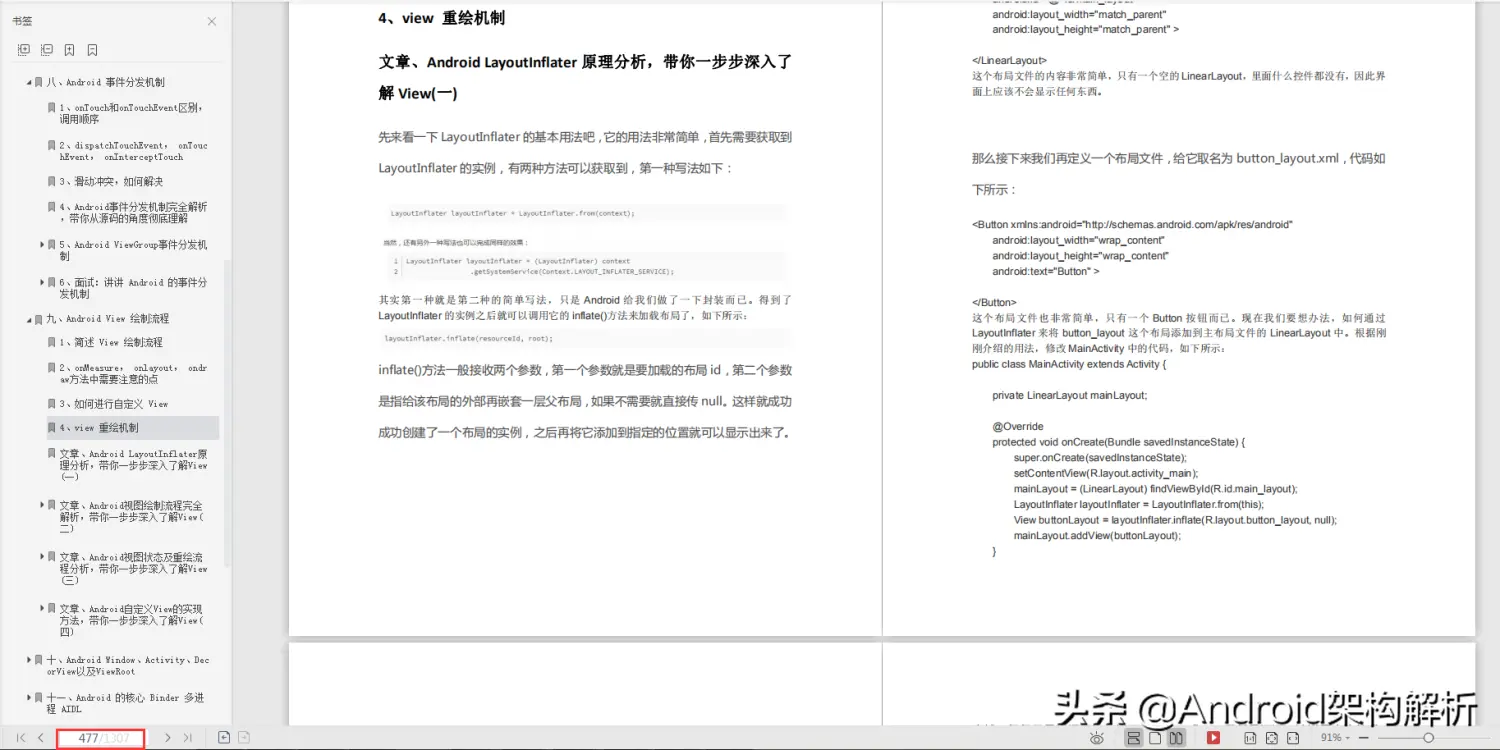Click the collapse-all bookmarks icon
The width and height of the screenshot is (1500, 750).
47,49
